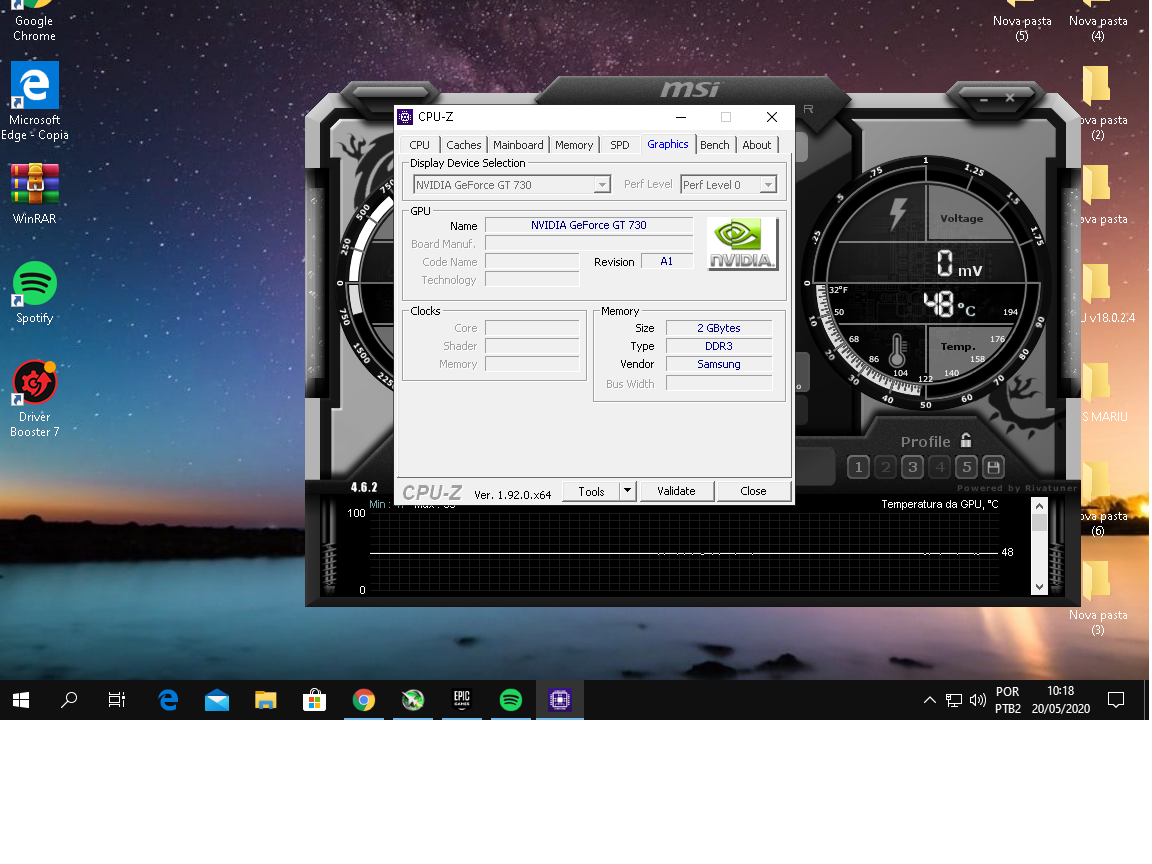Screen dimensions: 1152x864
Task: Select Afterburner profile slot 5
Action: point(967,467)
